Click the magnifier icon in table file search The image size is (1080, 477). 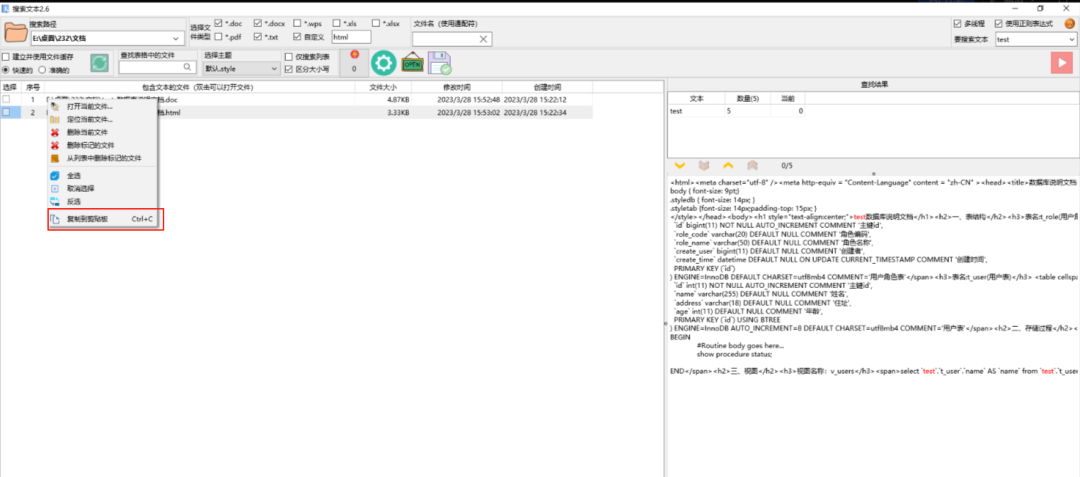tap(188, 67)
